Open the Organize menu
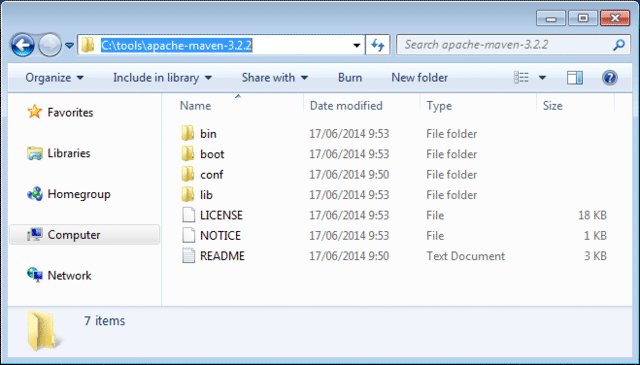640x365 pixels. click(54, 78)
